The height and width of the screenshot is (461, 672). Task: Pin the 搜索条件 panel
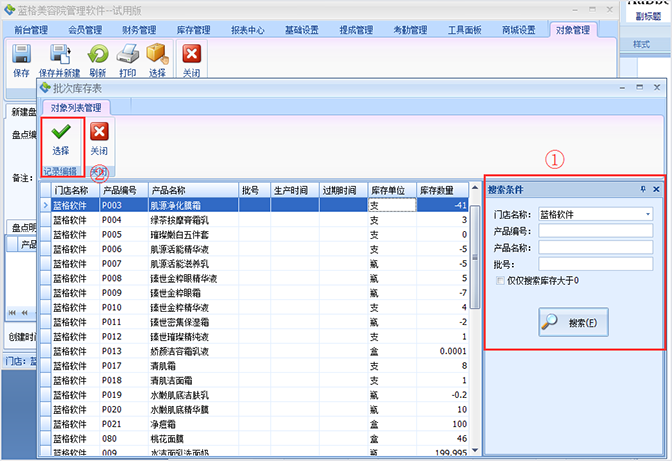643,189
